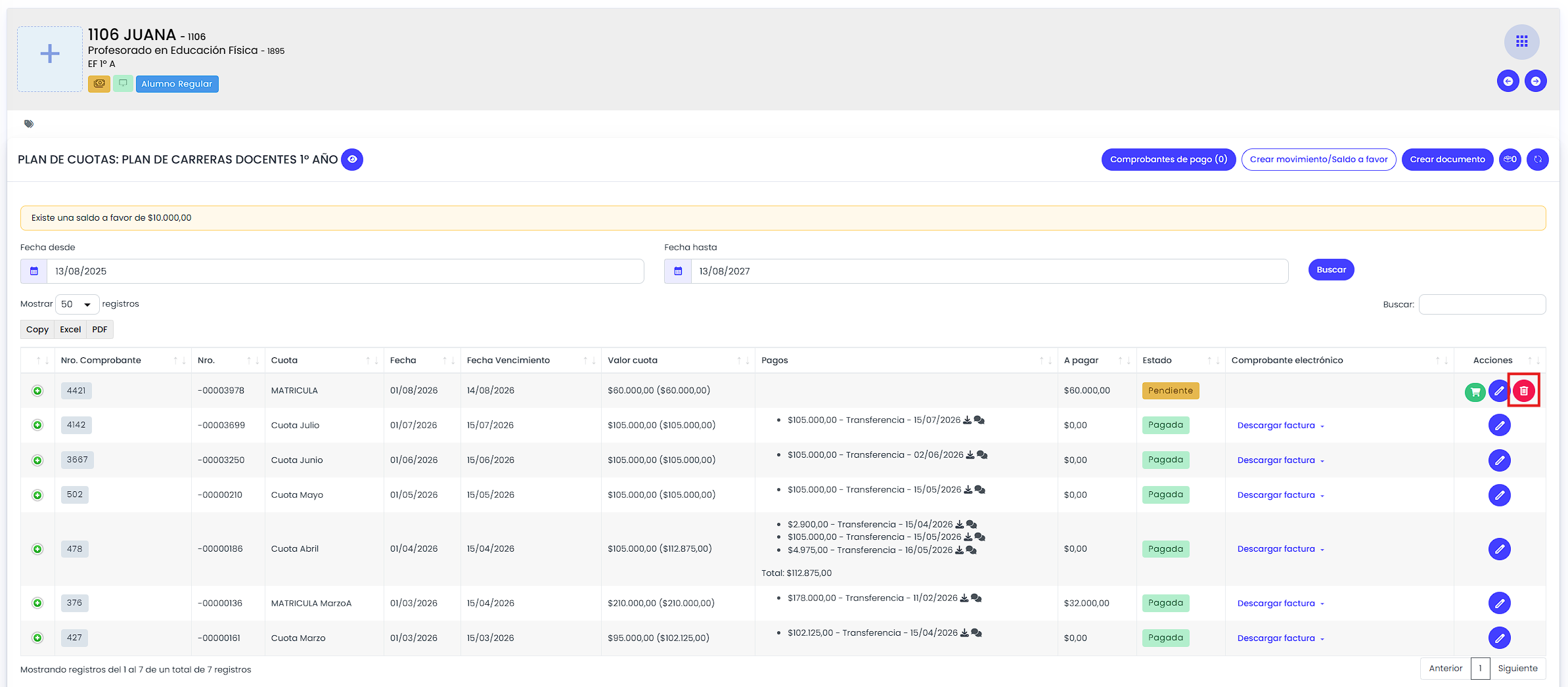Click the cash counter icon showing 0
Screen dimensions: 1568x687
point(1510,159)
